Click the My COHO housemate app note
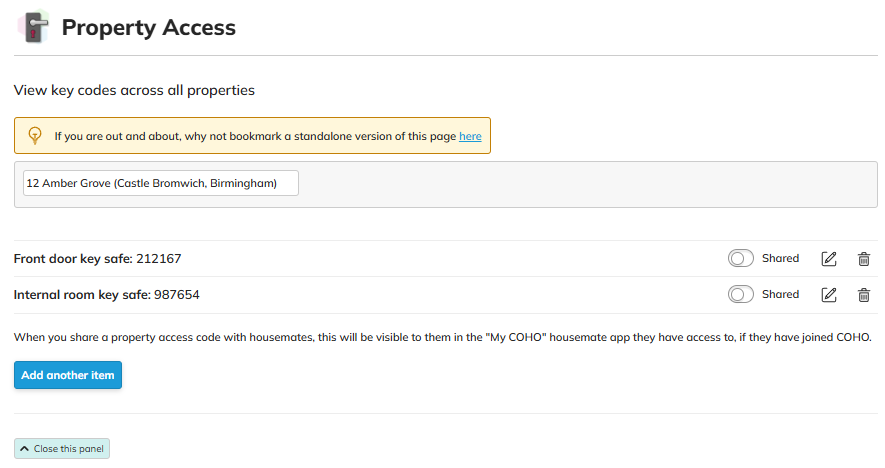The width and height of the screenshot is (885, 468). [x=443, y=338]
